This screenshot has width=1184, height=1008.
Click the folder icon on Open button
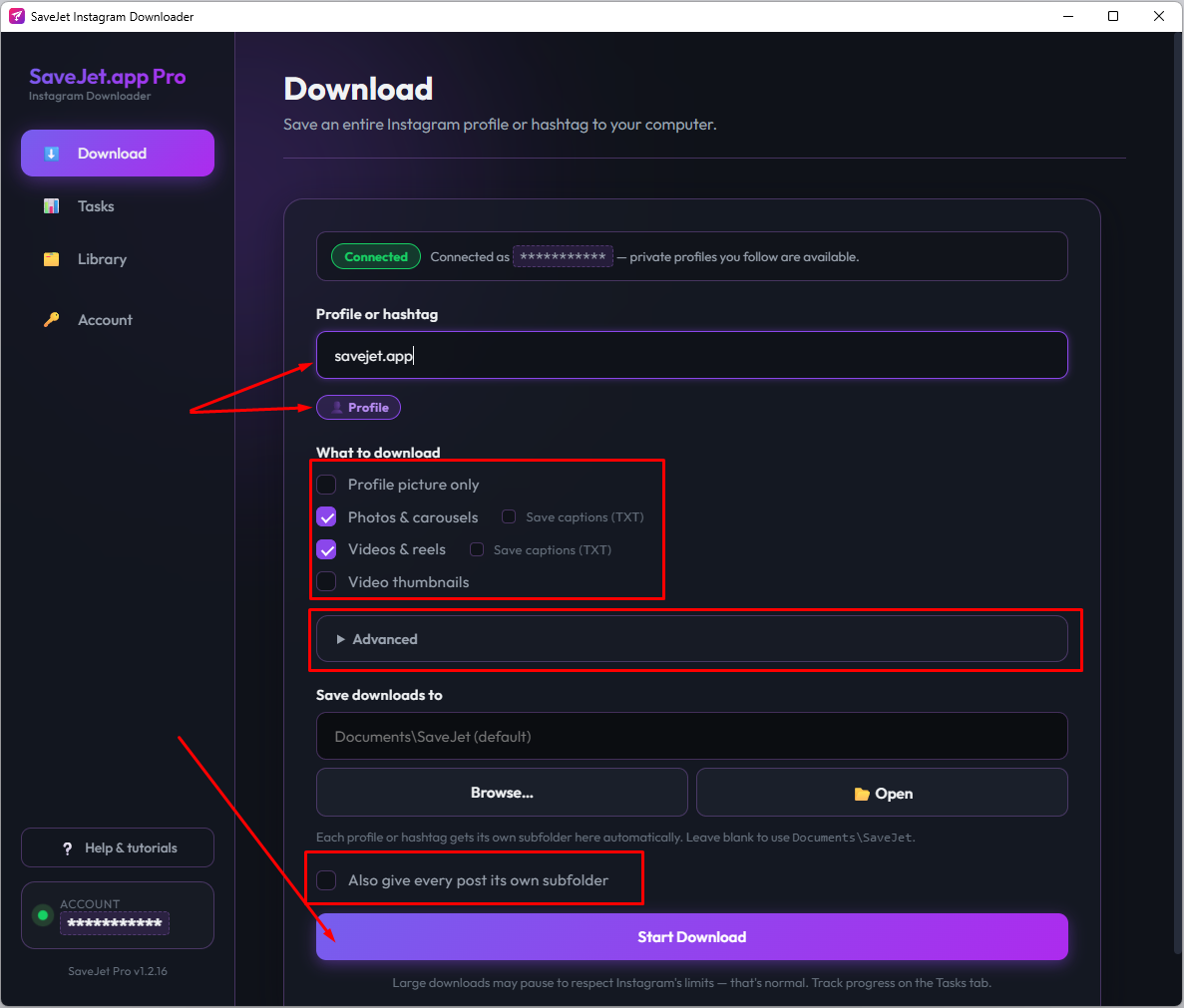tap(862, 793)
